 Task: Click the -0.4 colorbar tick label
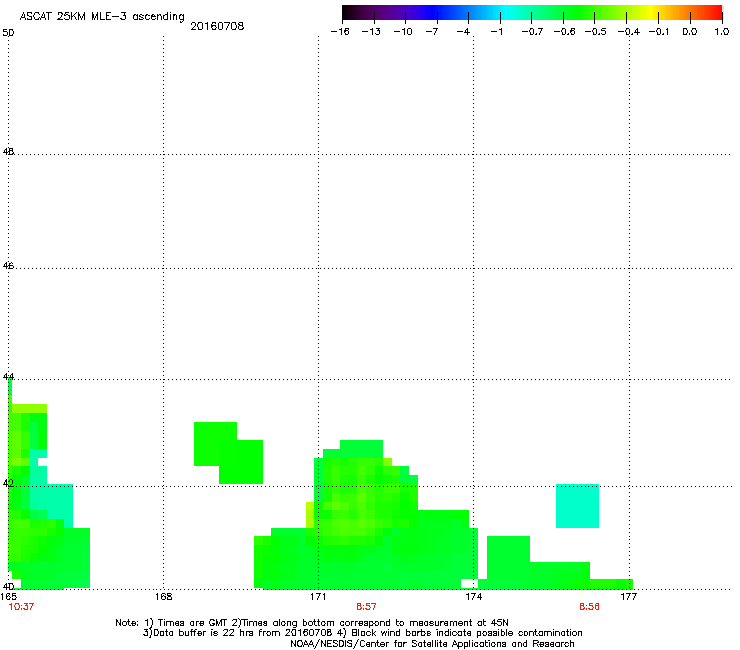click(x=629, y=32)
